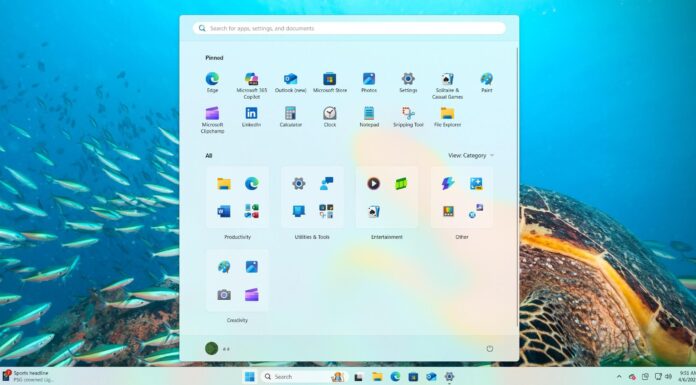Open the Clock app
This screenshot has height=385, width=696.
click(x=330, y=117)
